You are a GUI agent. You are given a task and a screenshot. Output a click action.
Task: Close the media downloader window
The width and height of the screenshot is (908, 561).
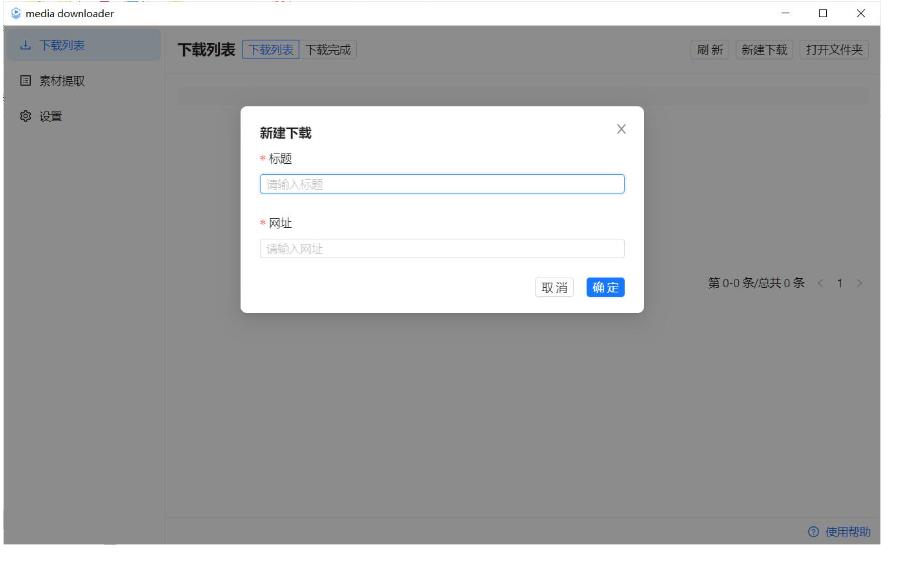[x=861, y=13]
